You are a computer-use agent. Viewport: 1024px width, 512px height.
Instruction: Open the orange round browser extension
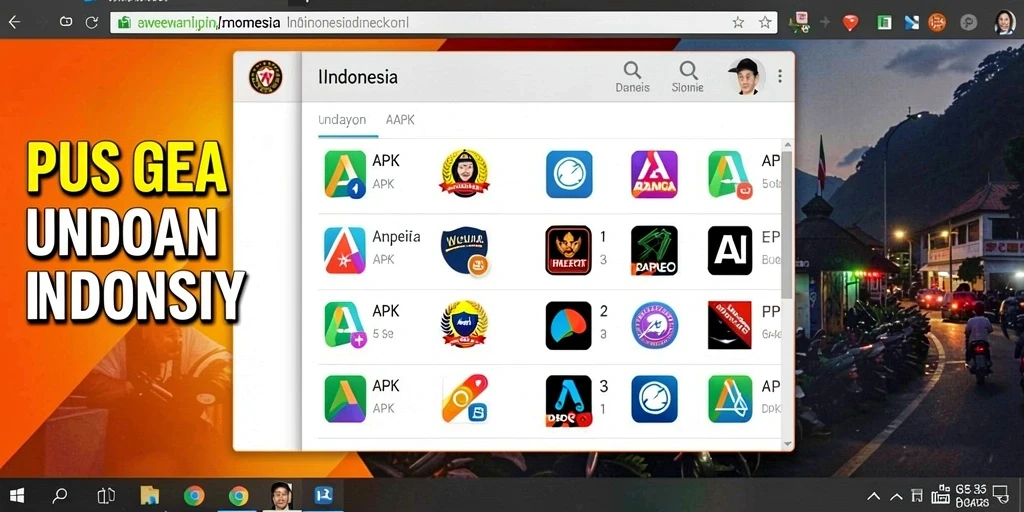(x=937, y=23)
